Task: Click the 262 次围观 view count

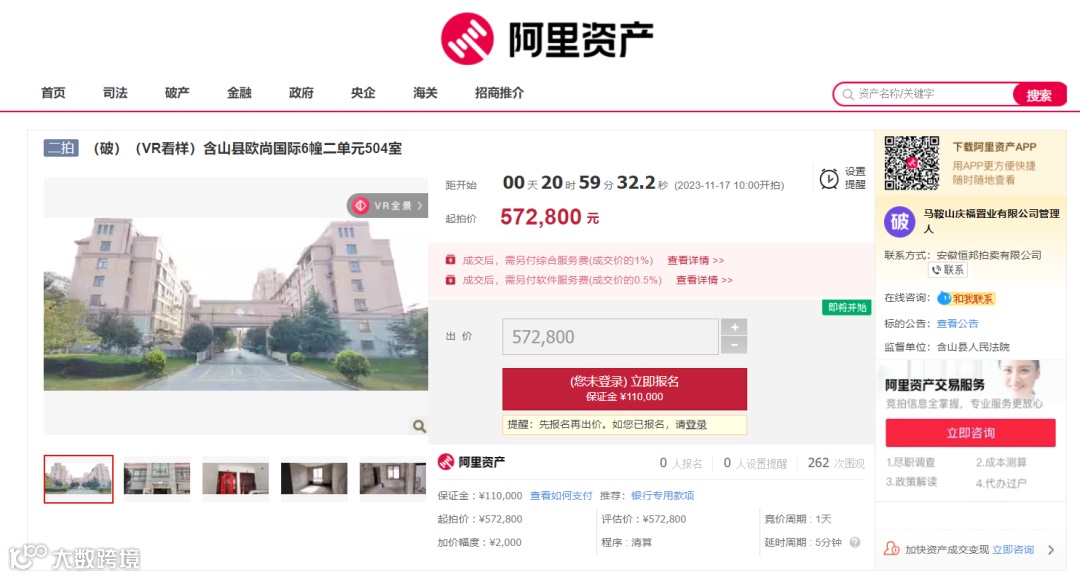Action: point(835,463)
